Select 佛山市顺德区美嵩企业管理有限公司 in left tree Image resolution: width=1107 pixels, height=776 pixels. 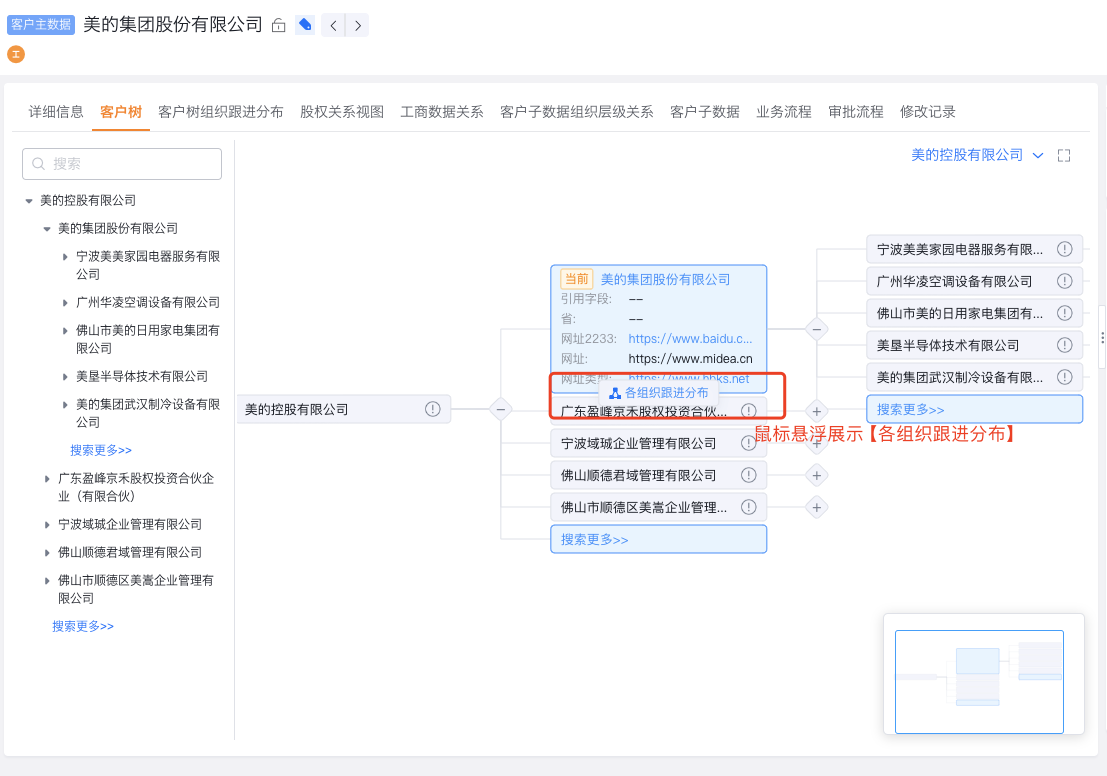tap(136, 590)
